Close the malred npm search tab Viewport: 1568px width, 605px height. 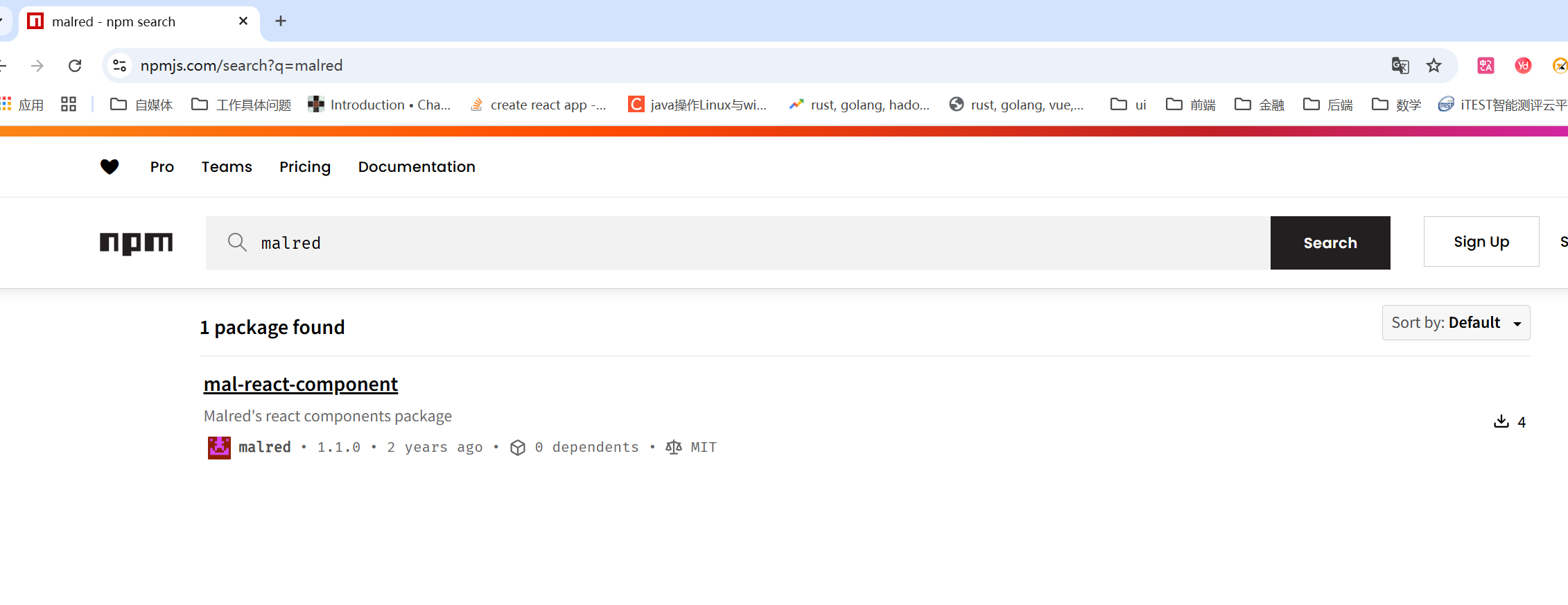243,21
